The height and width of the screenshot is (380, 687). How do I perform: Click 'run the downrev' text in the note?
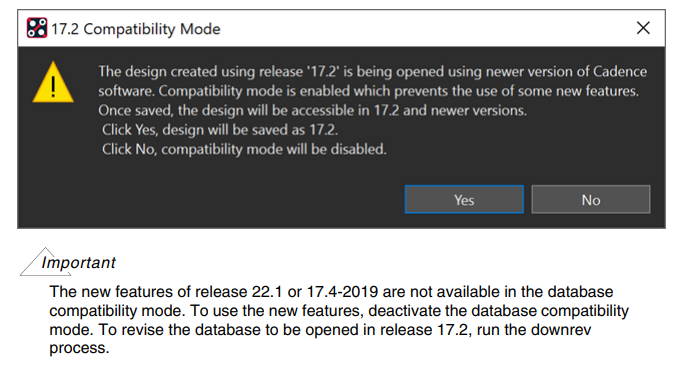click(x=534, y=329)
